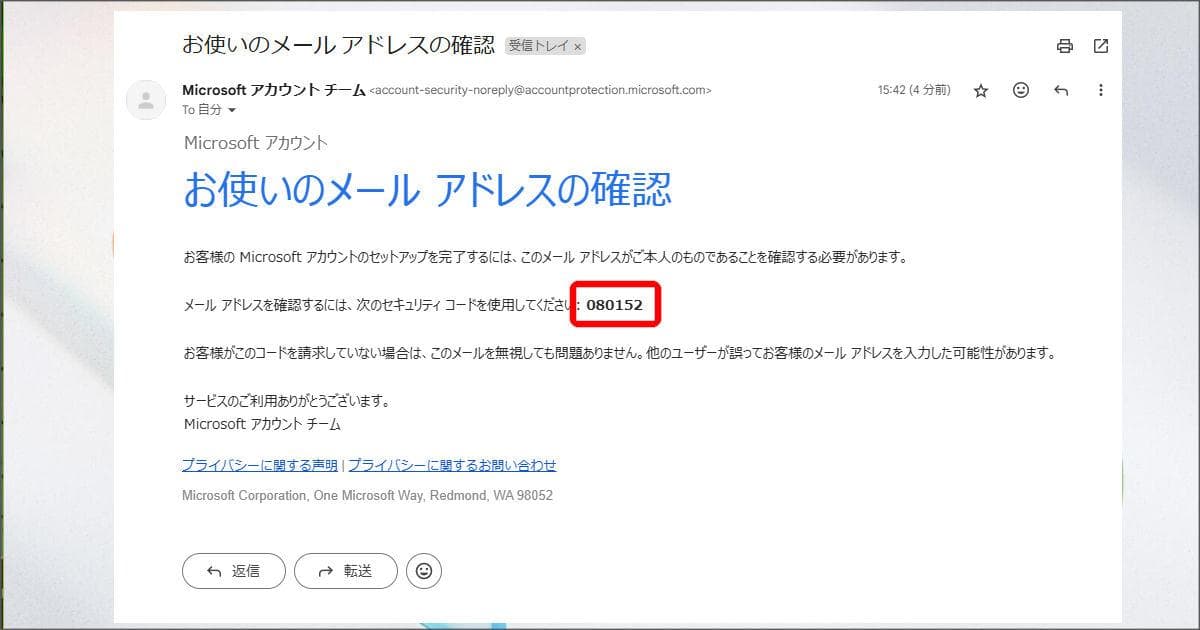Image resolution: width=1200 pixels, height=630 pixels.
Task: Expand recipient details next to To 自分
Action: coord(232,110)
